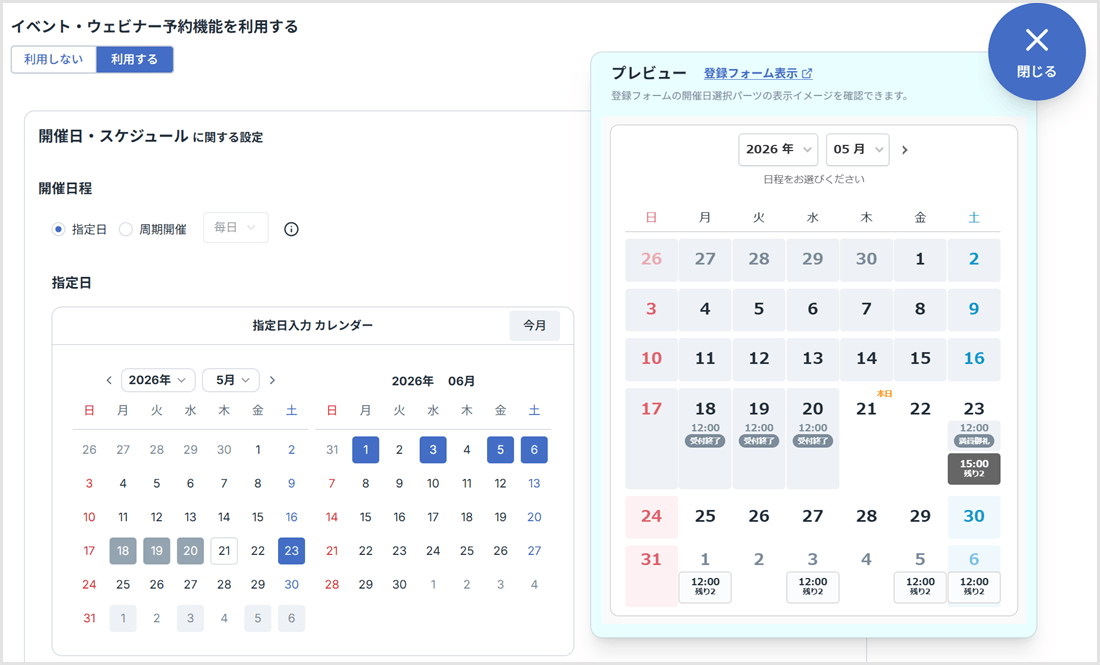Click preview calendar day 15

(x=920, y=358)
